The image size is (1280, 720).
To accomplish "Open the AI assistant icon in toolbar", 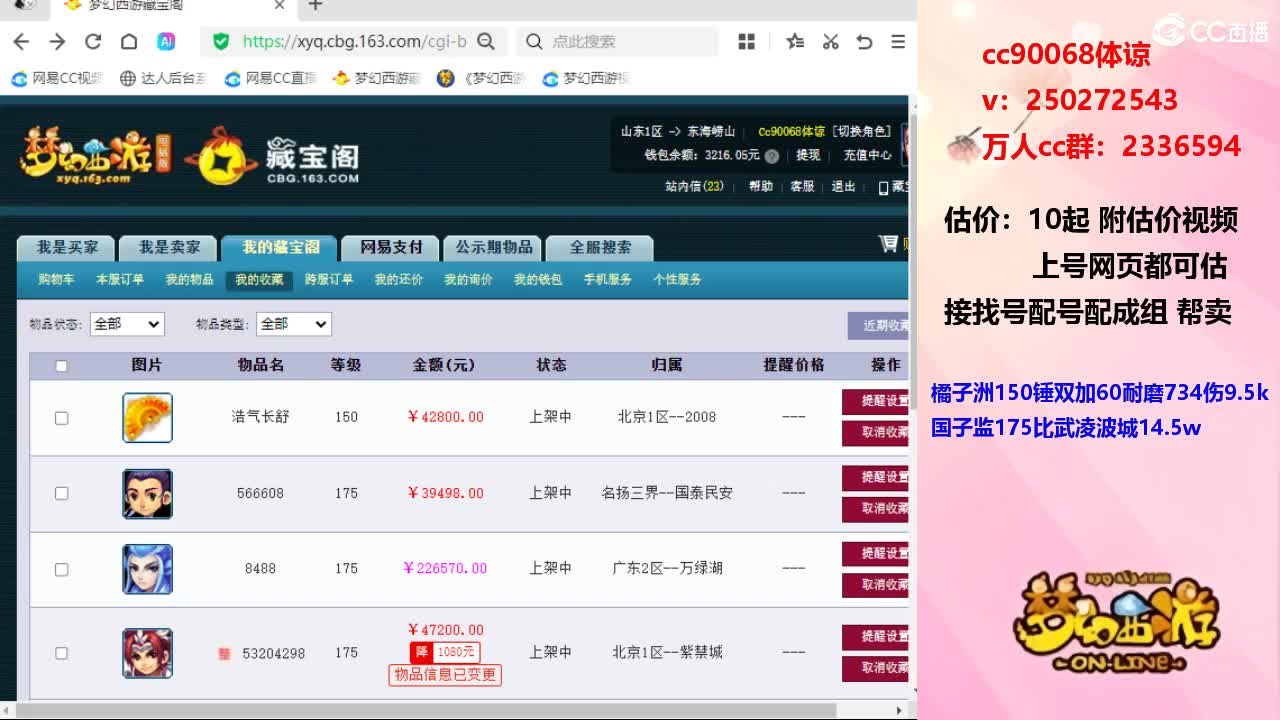I will point(166,41).
